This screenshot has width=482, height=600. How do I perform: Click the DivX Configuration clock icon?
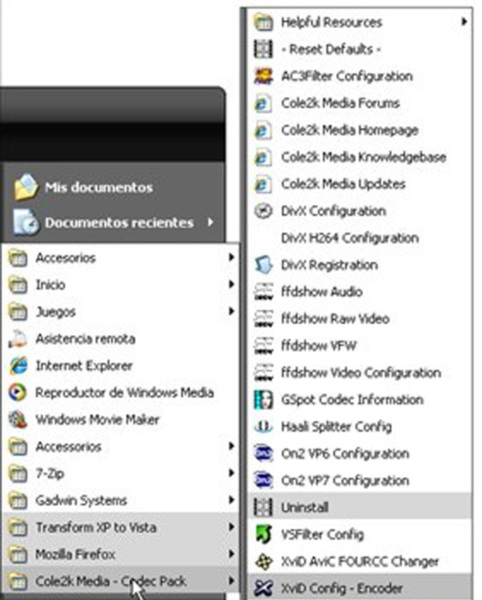pos(264,211)
